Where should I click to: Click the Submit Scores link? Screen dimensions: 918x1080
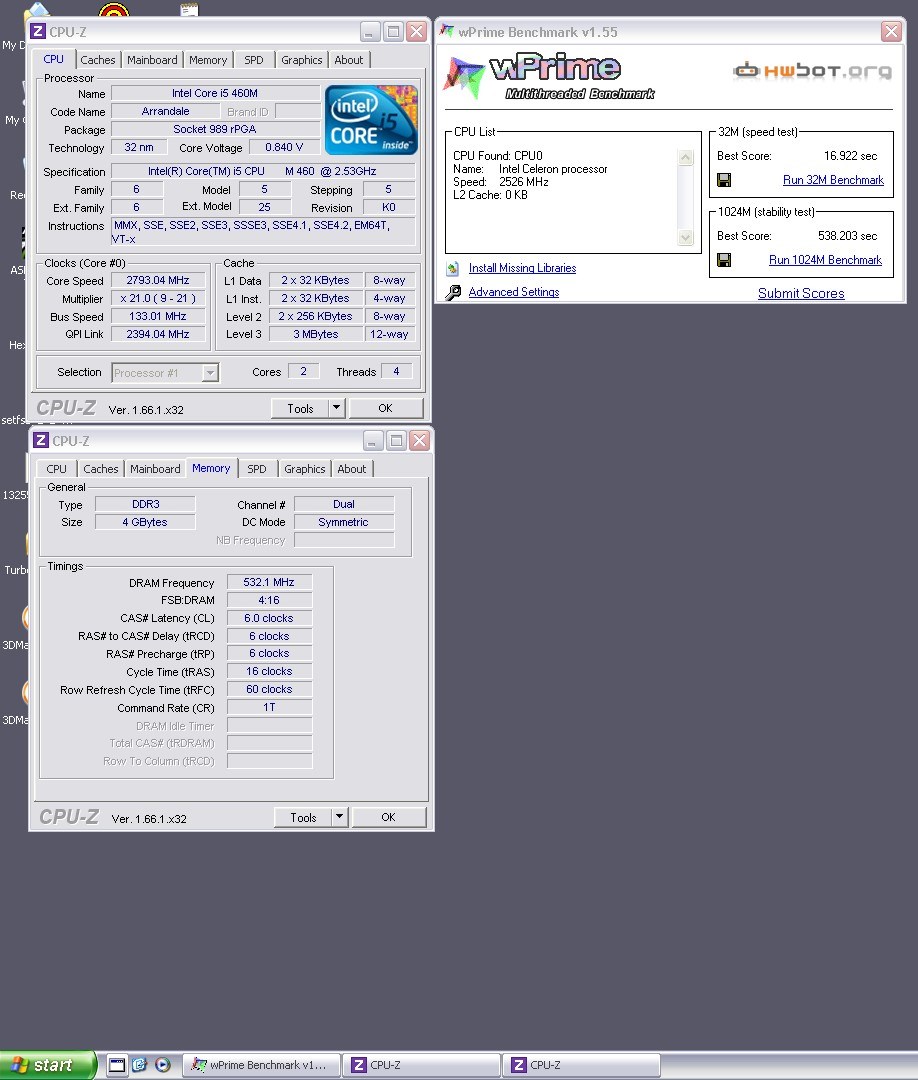click(x=801, y=293)
